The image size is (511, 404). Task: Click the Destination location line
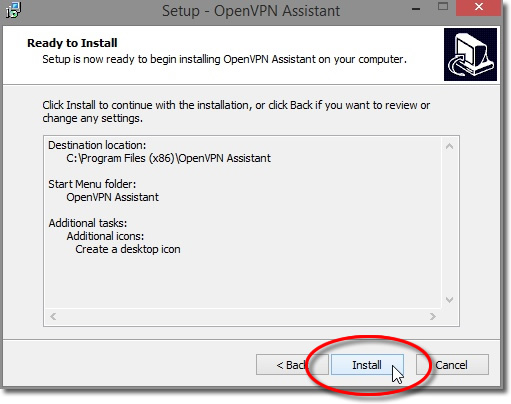(97, 145)
